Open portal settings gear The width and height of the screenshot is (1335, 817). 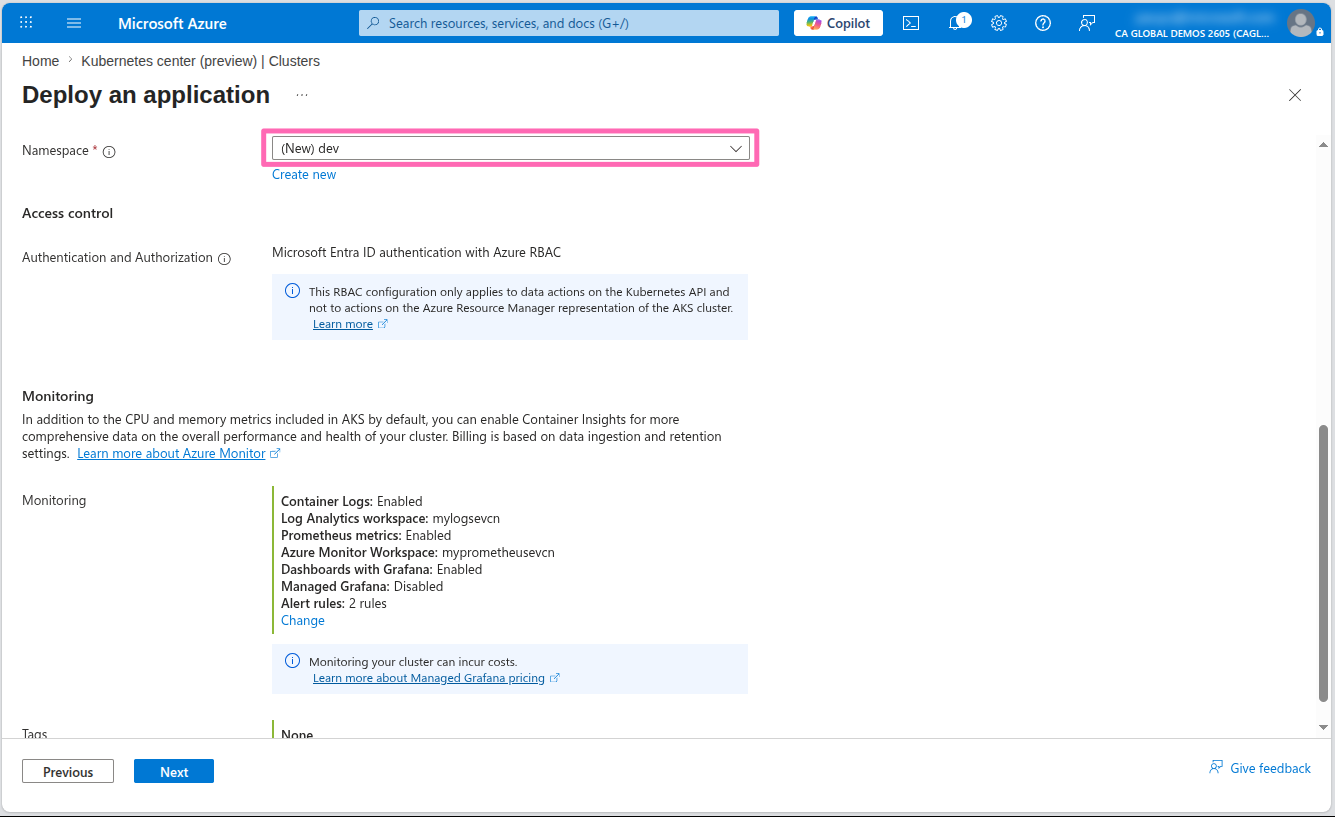click(999, 23)
